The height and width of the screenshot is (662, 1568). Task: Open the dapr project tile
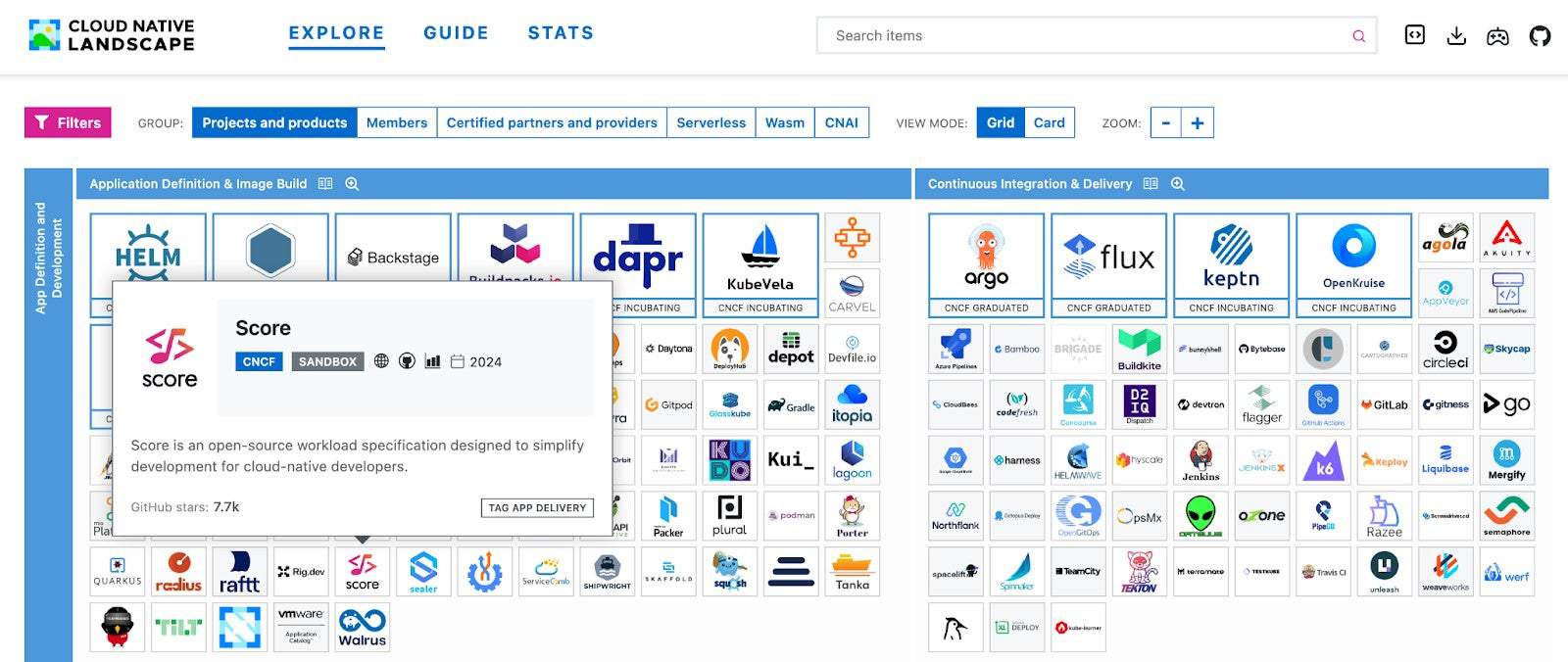(x=638, y=264)
